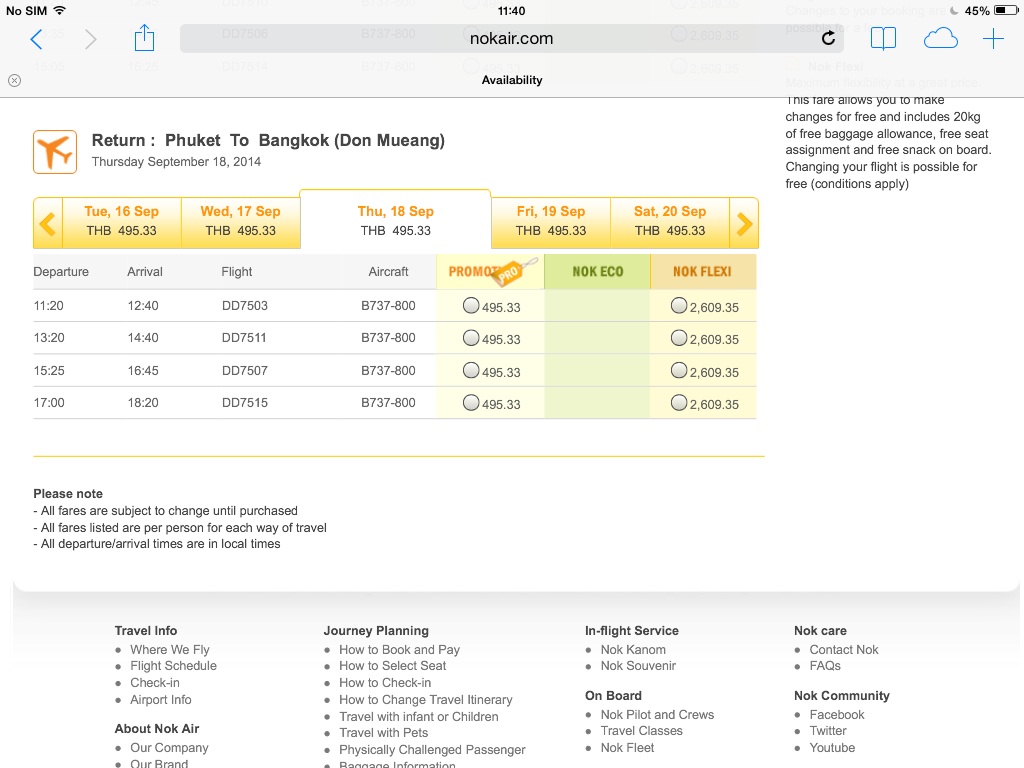The height and width of the screenshot is (768, 1024).
Task: Open the Flight Schedule link
Action: [173, 666]
